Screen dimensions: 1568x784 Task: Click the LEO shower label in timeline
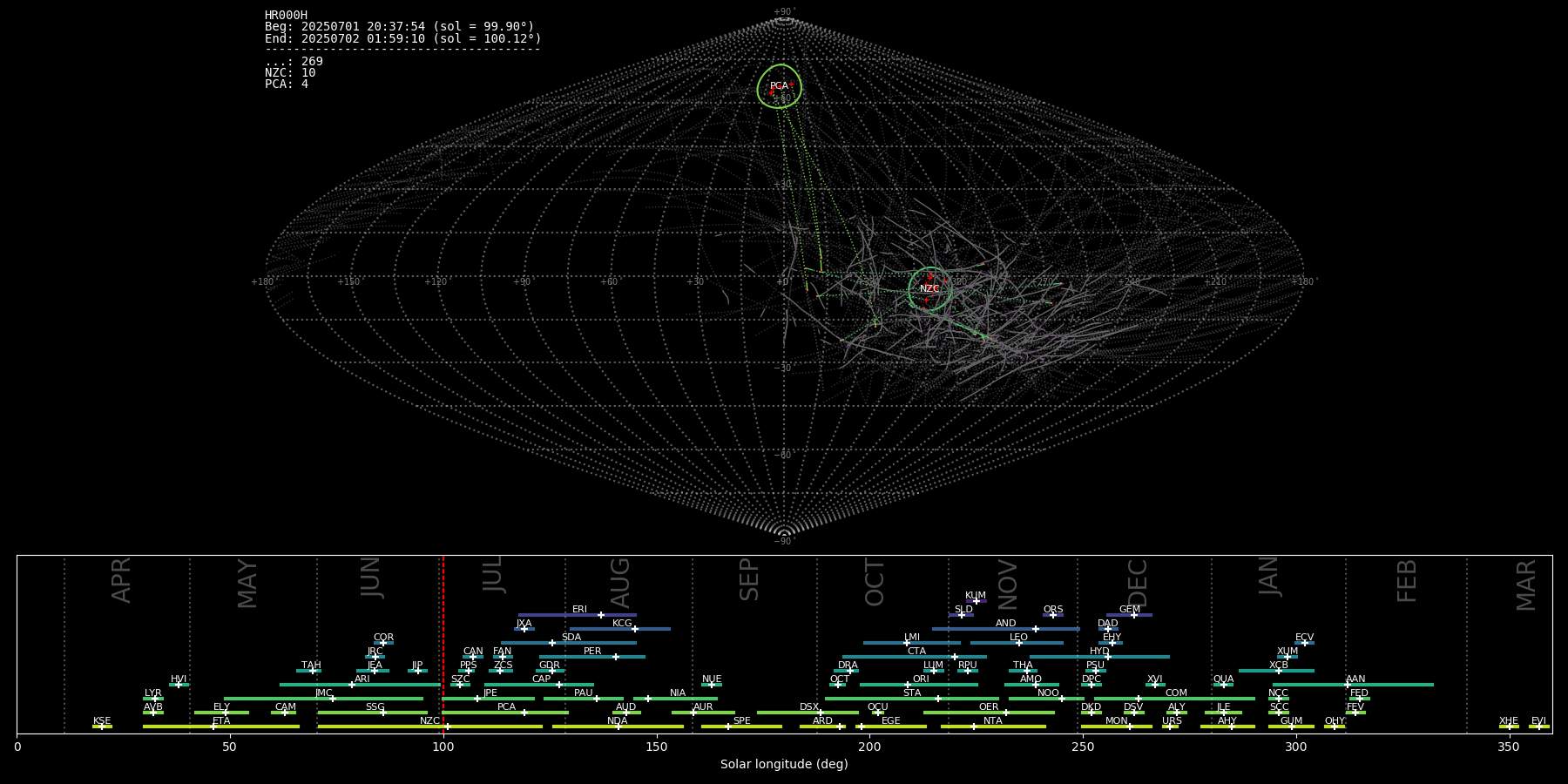1018,638
